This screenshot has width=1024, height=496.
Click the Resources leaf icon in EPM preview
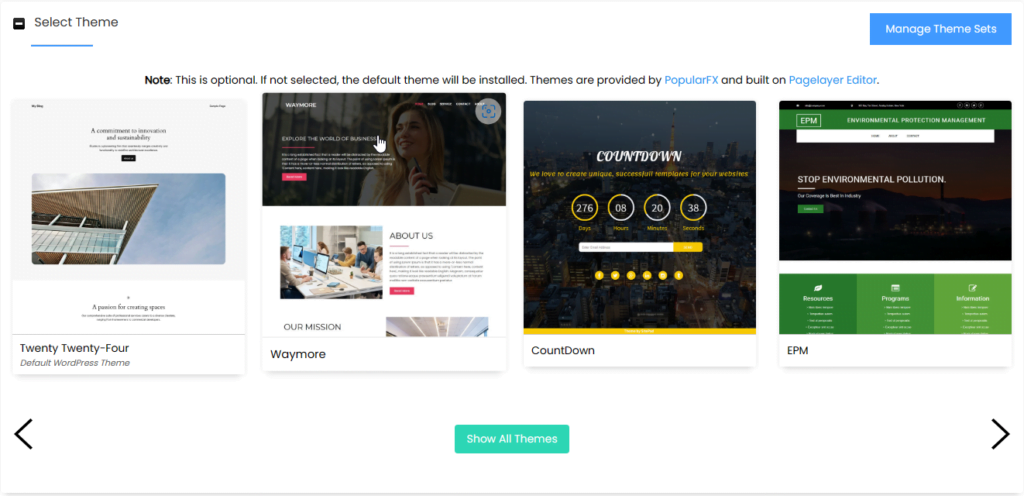pyautogui.click(x=818, y=287)
